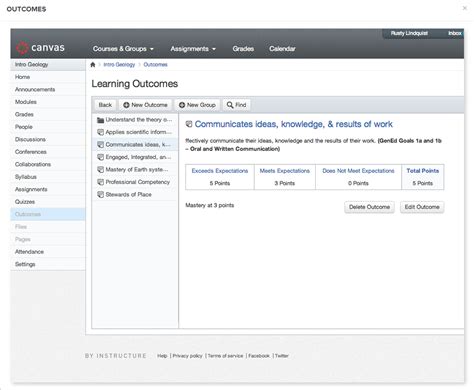
Task: Open Syllabus in the course sidebar
Action: coord(48,177)
